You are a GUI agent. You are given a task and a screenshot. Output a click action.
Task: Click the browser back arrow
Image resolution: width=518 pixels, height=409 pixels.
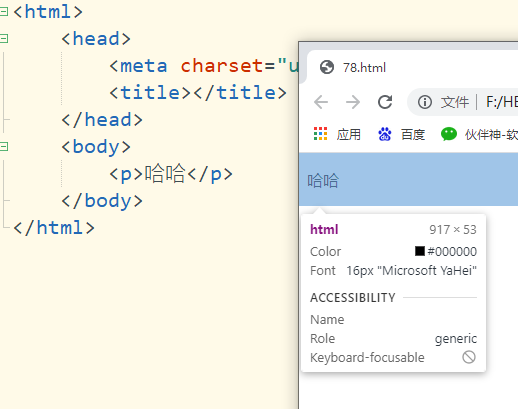click(321, 102)
